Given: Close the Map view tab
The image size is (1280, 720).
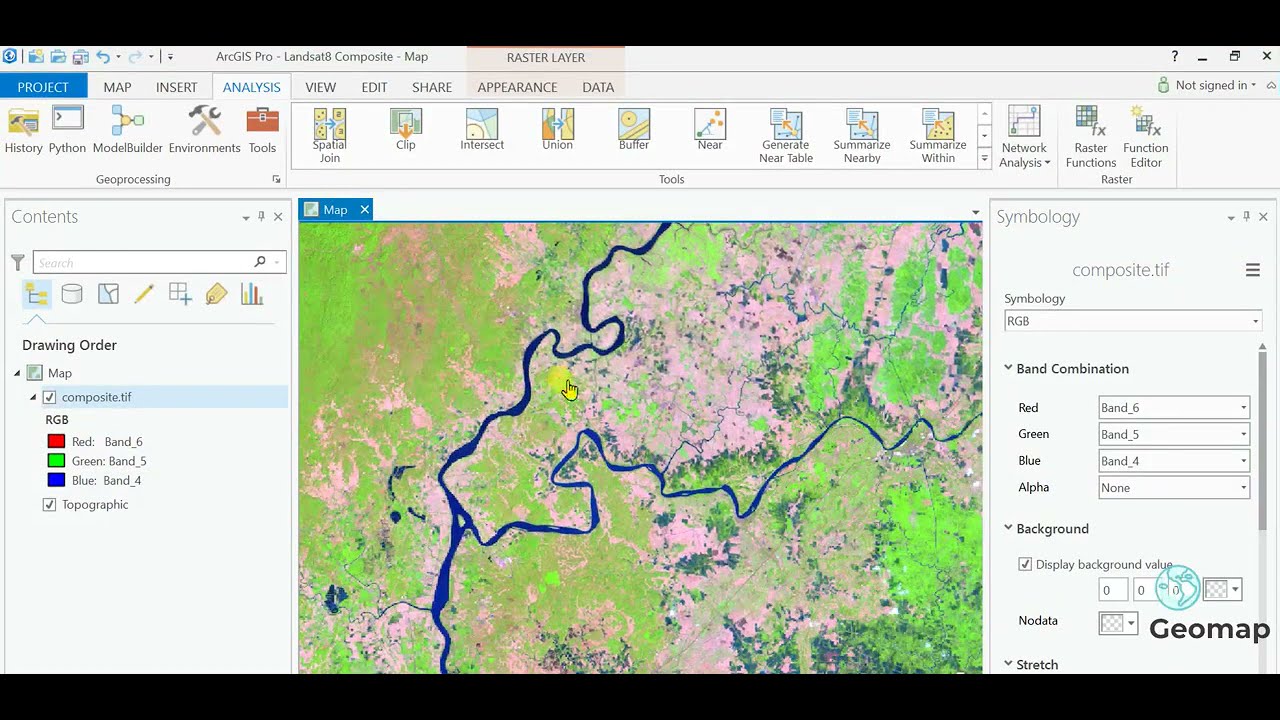Looking at the screenshot, I should point(364,209).
